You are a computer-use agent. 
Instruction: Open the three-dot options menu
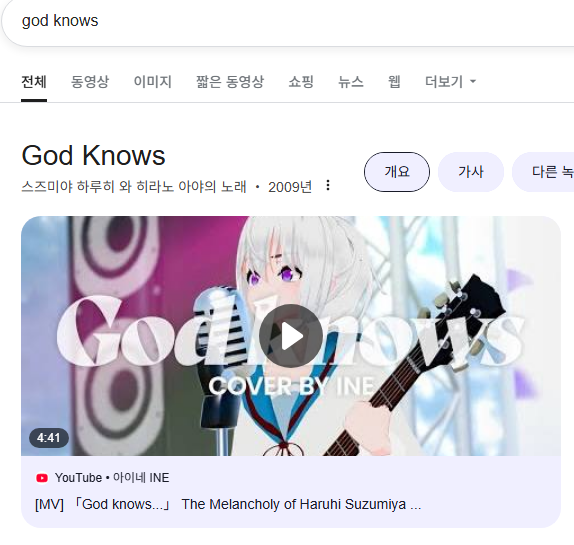coord(328,185)
